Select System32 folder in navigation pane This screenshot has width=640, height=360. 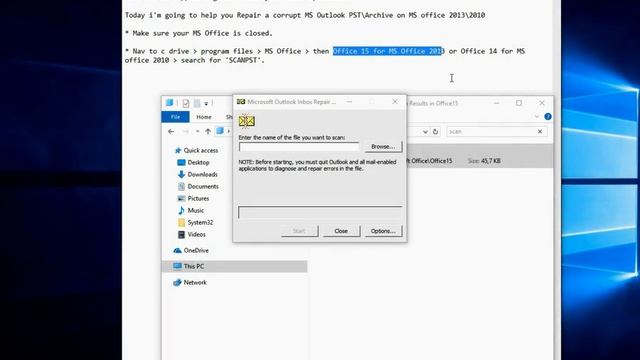coord(200,222)
